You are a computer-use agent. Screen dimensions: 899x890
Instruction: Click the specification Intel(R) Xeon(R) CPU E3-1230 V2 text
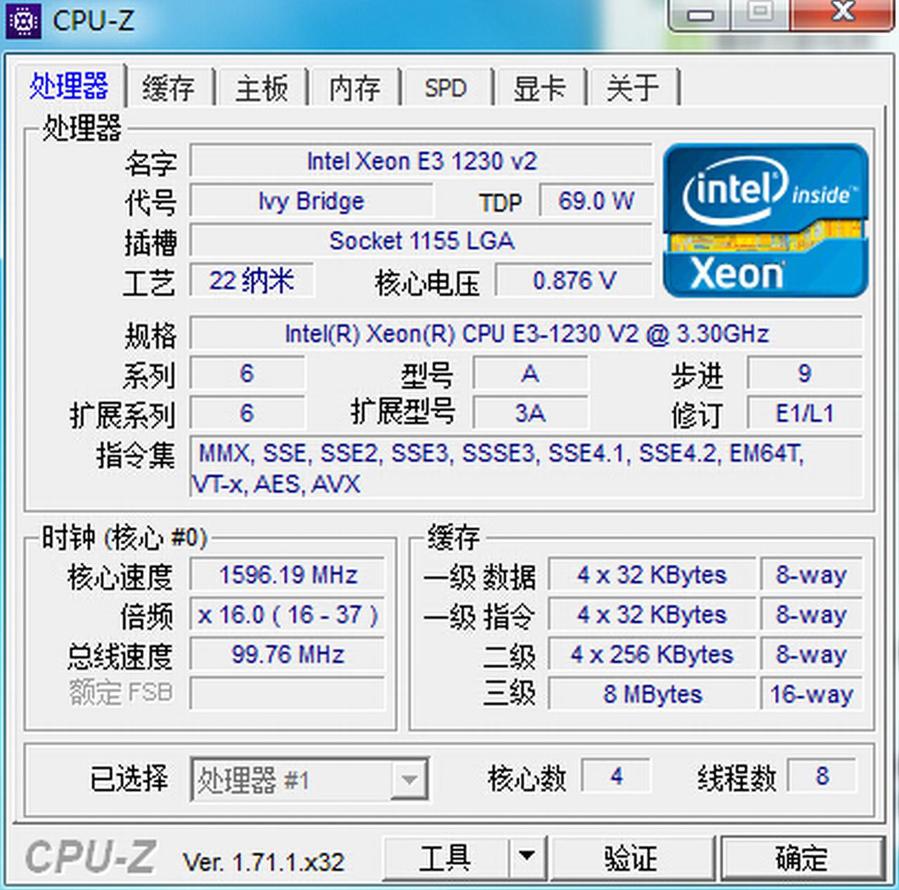click(526, 334)
